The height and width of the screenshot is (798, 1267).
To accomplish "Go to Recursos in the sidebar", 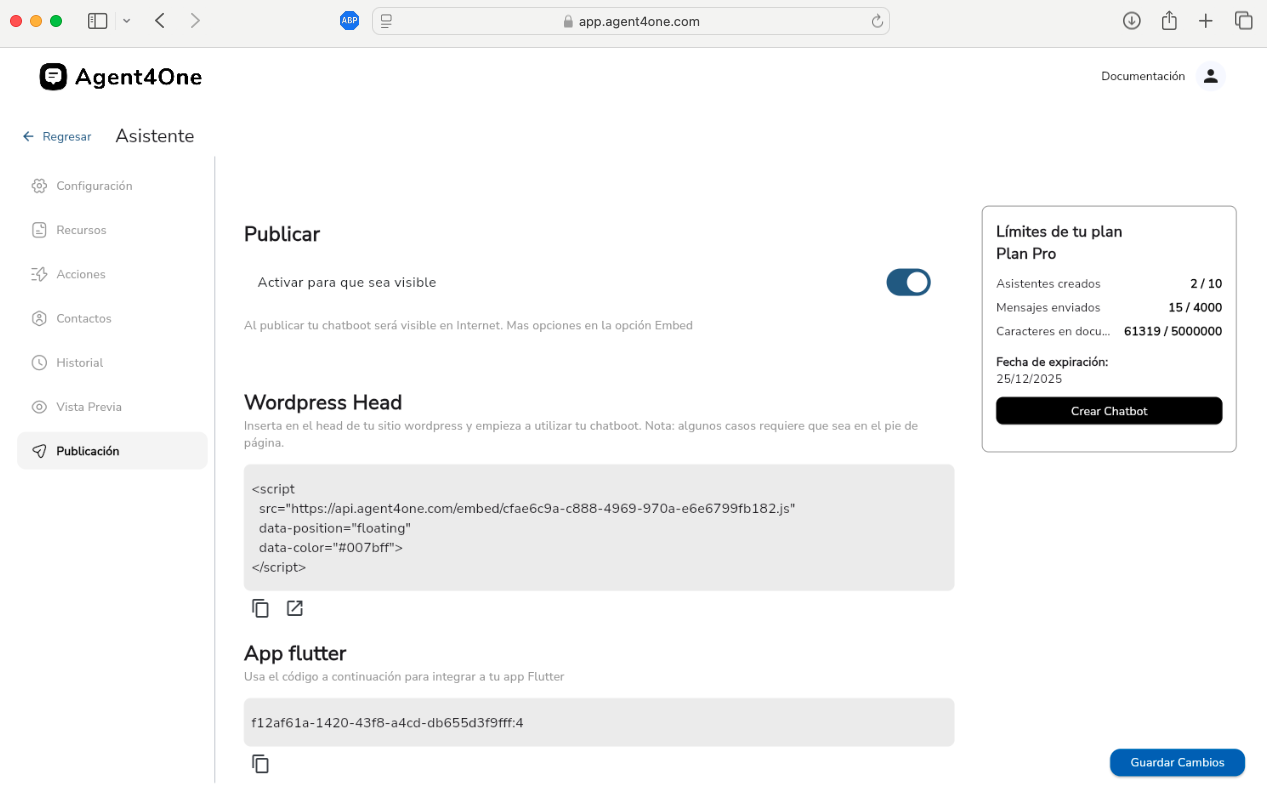I will [x=81, y=230].
